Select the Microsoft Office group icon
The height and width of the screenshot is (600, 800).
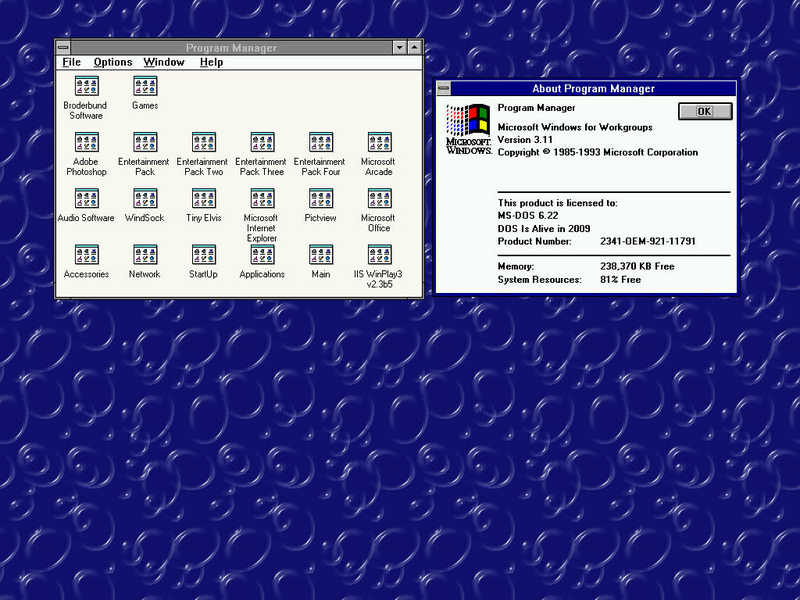pos(379,198)
